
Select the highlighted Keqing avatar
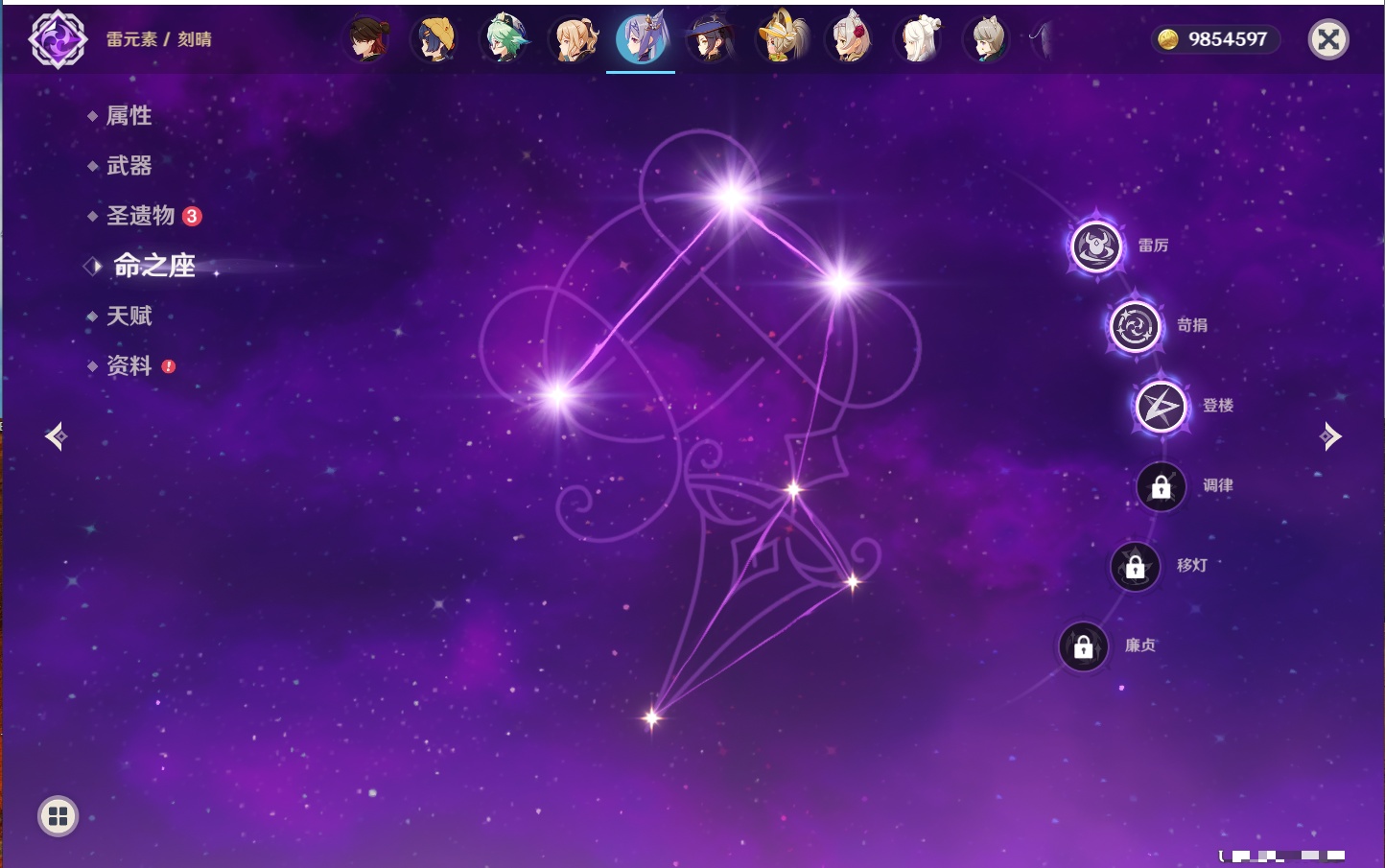pos(642,39)
